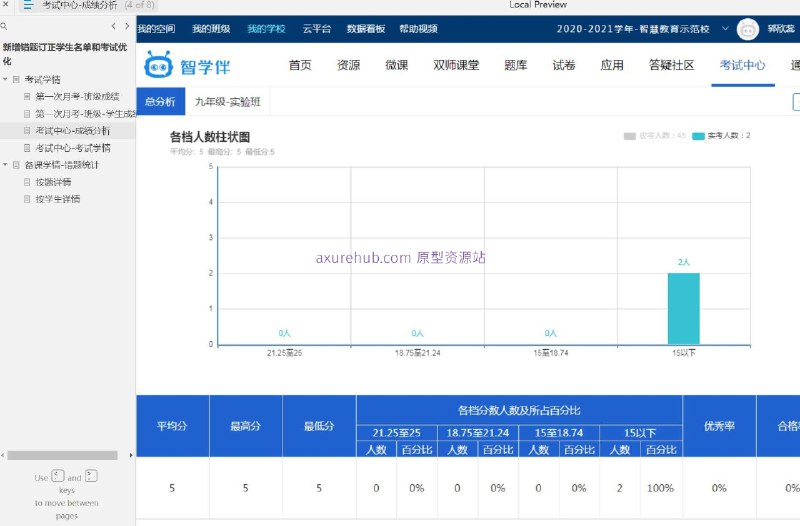
Task: Click the sidebar scrollbar left arrow
Action: [3, 455]
